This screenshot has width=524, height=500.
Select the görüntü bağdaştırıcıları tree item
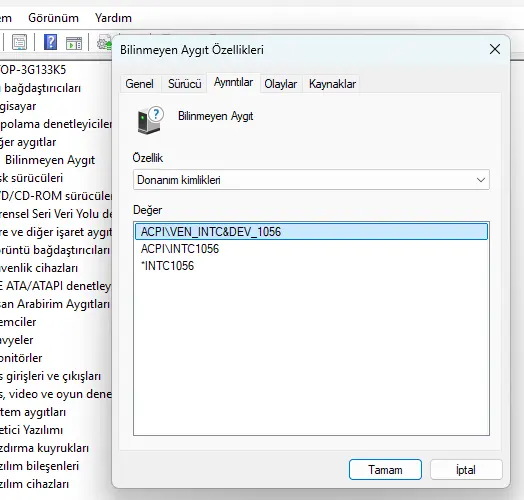(x=55, y=250)
